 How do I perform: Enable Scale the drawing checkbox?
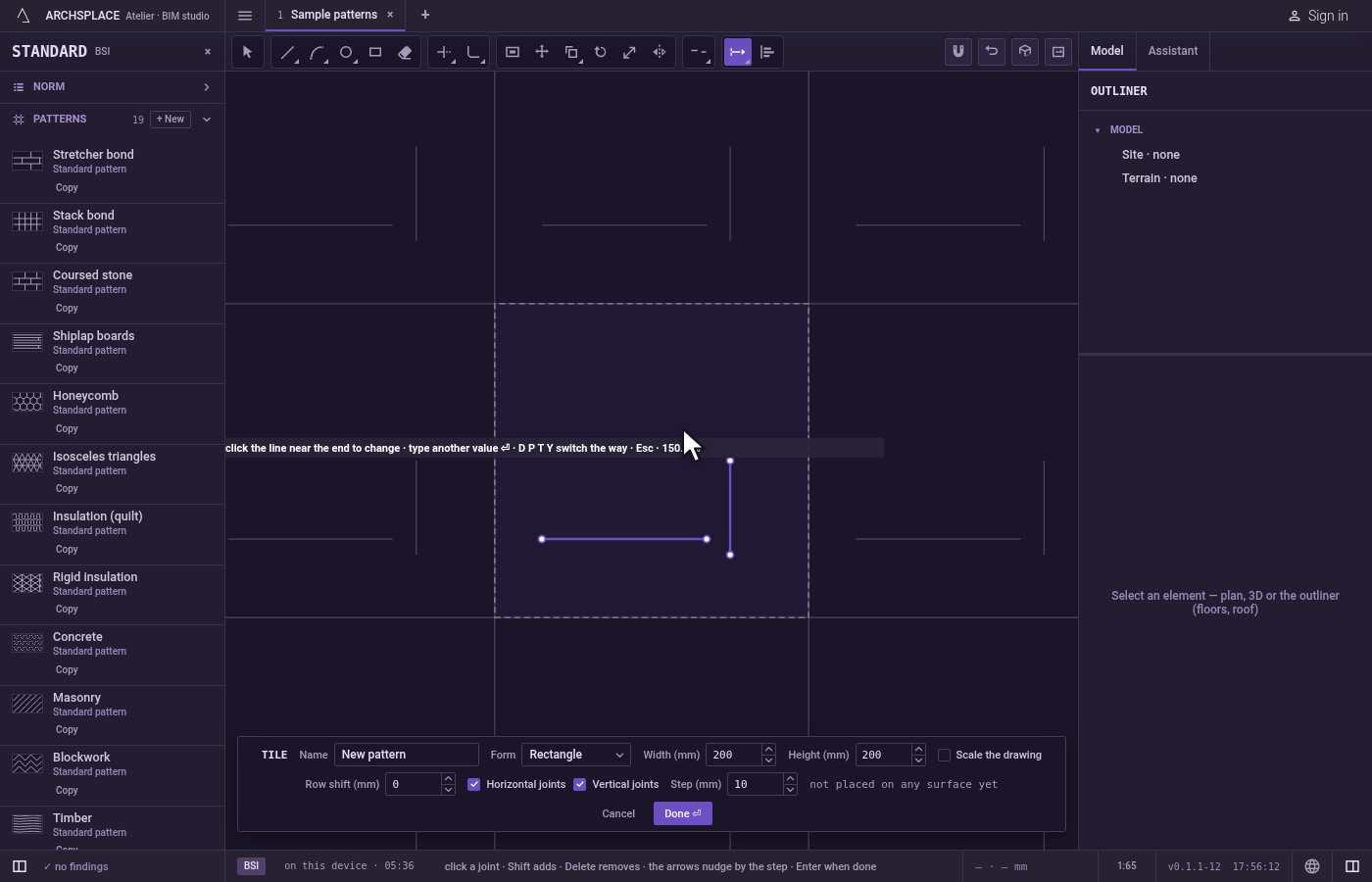[945, 755]
